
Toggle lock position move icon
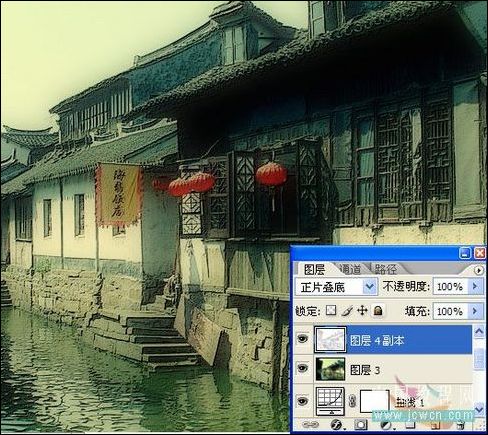coord(362,311)
